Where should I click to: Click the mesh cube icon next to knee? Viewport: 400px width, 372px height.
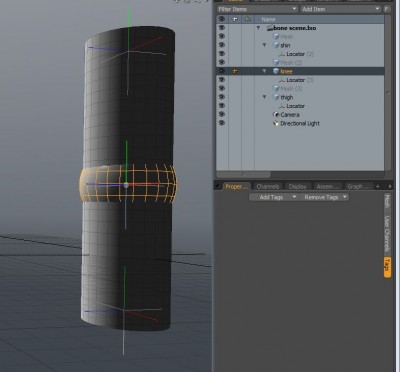pos(276,71)
